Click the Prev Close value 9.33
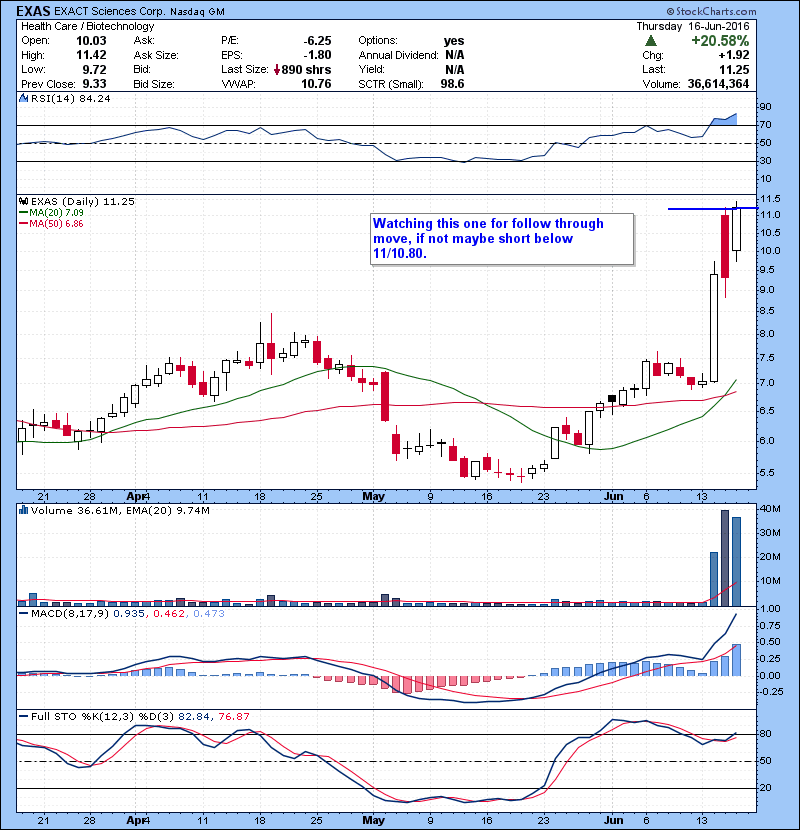The height and width of the screenshot is (830, 800). [x=94, y=84]
